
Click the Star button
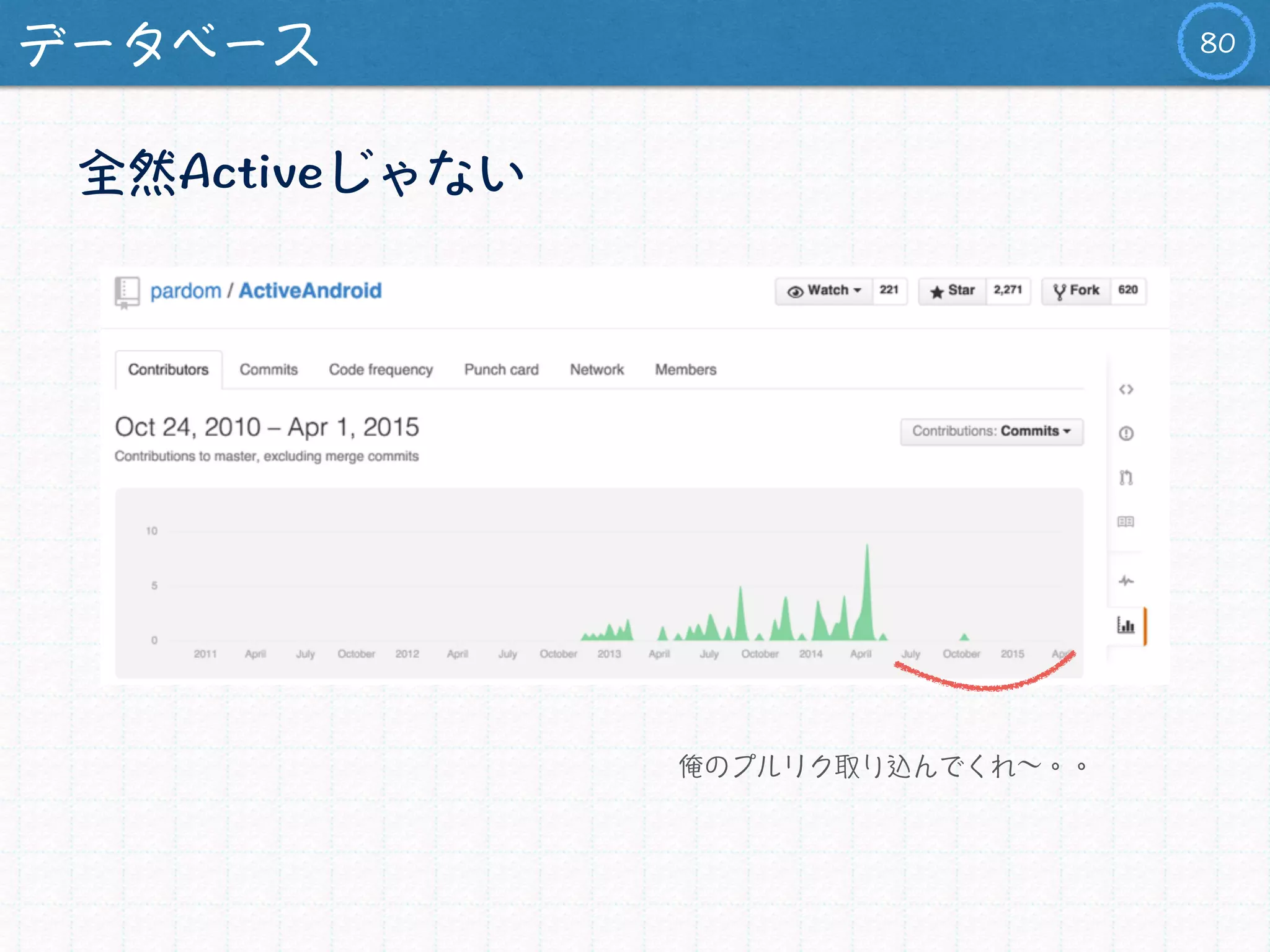[x=952, y=291]
